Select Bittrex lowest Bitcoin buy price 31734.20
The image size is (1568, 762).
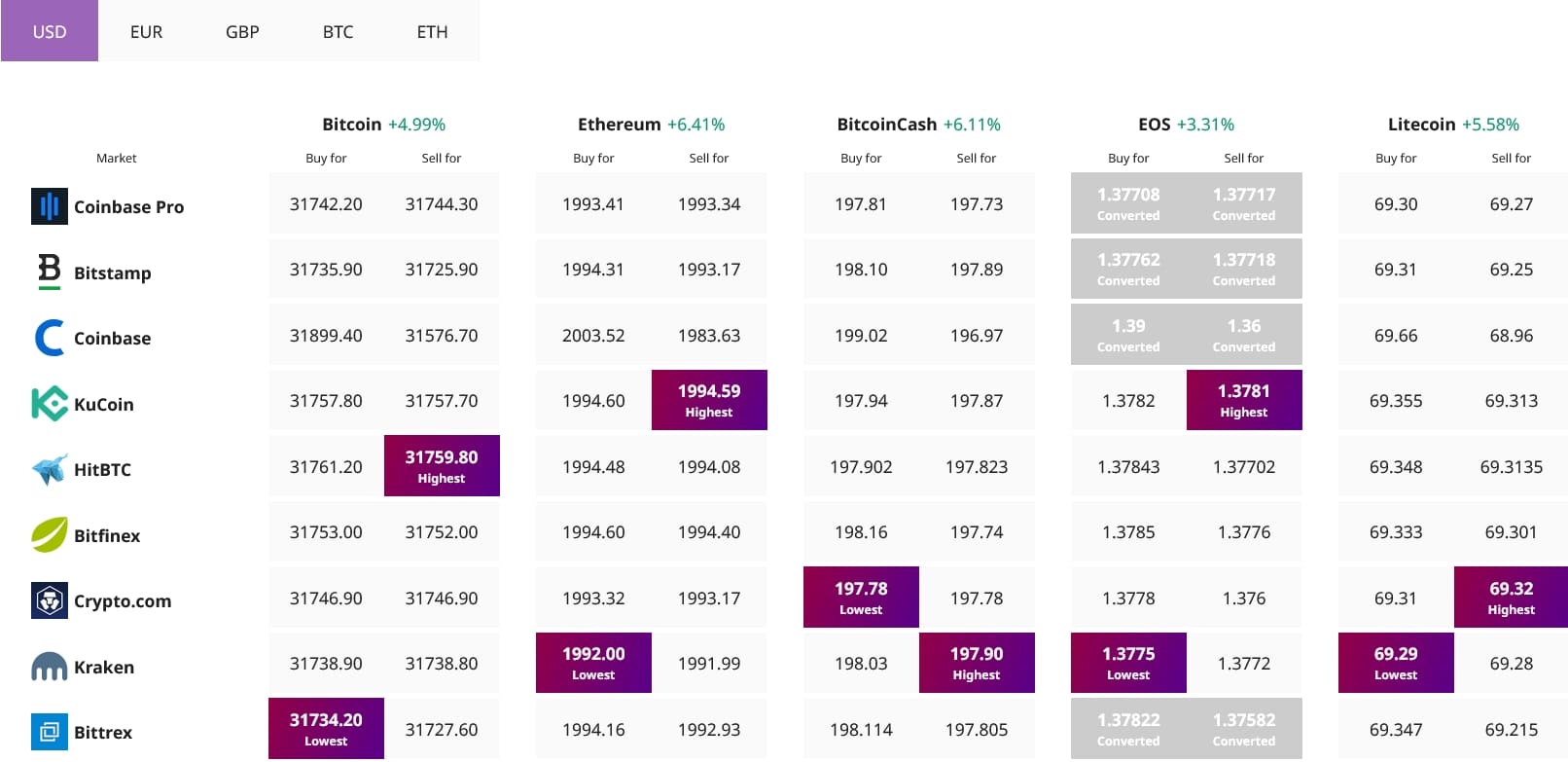pyautogui.click(x=326, y=728)
